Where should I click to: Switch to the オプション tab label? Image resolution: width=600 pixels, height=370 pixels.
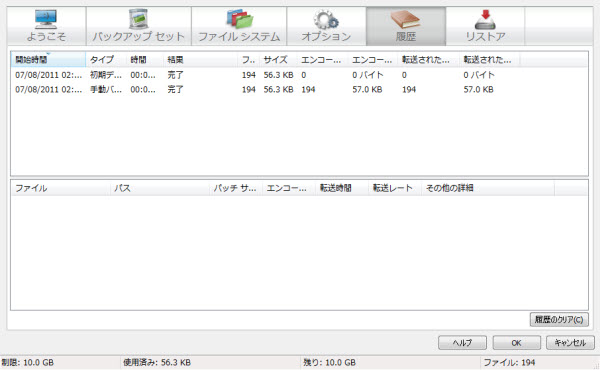326,37
